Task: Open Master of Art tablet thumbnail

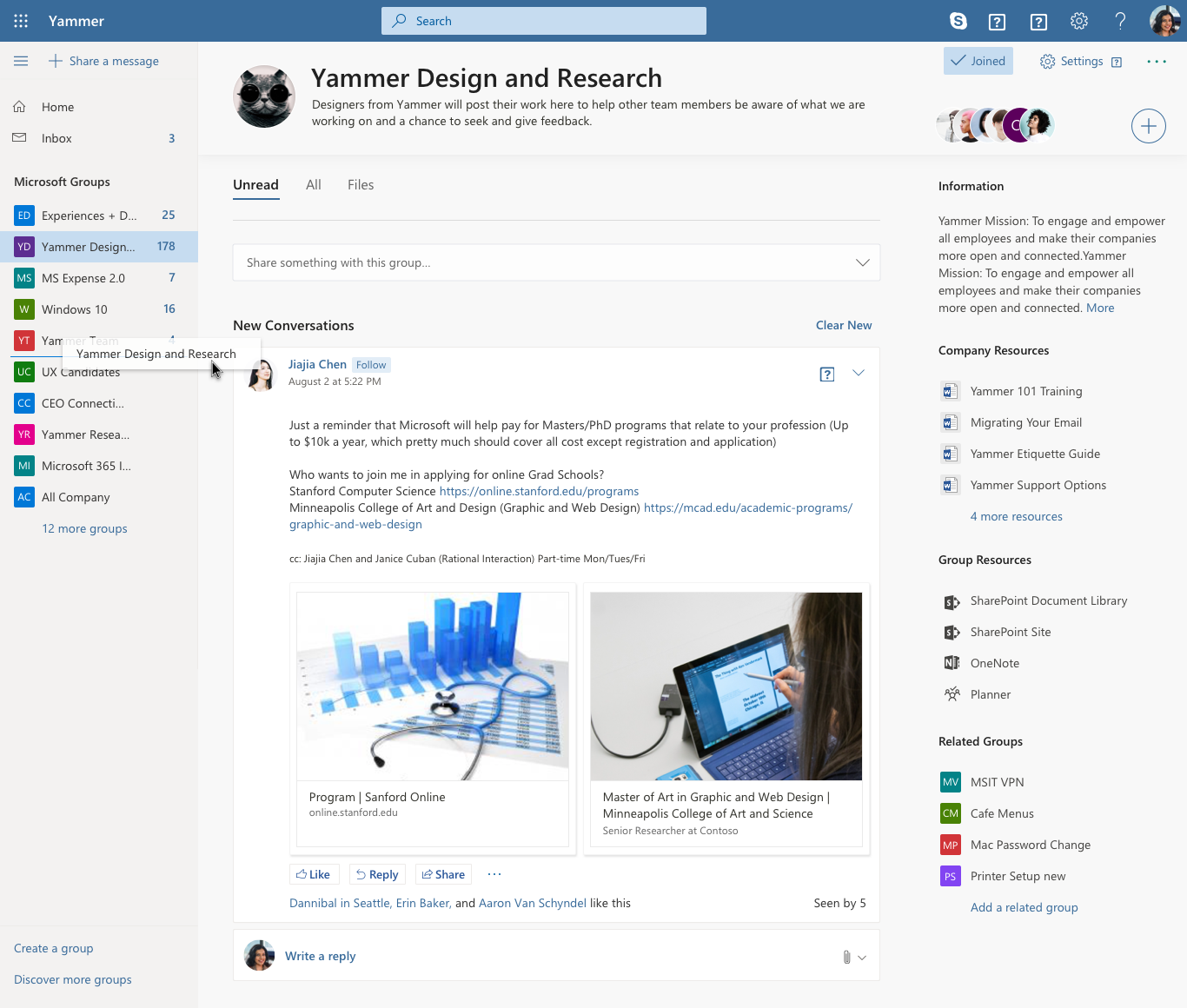Action: [726, 686]
